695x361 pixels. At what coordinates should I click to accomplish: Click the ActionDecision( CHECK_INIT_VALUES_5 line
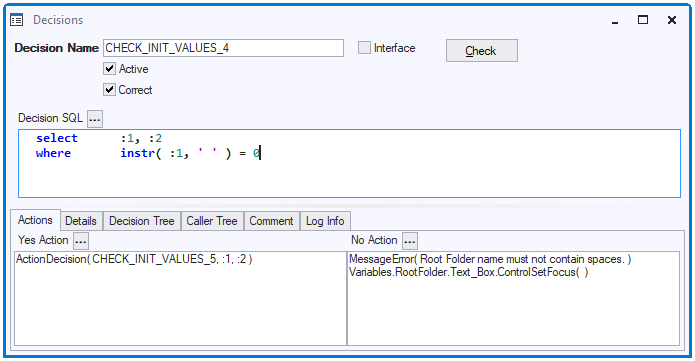[134, 259]
